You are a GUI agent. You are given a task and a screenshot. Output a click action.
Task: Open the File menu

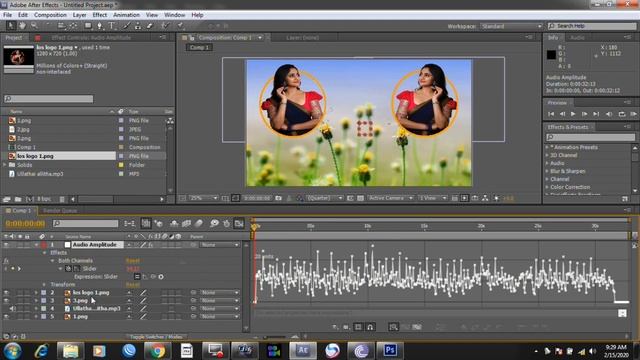pos(7,15)
